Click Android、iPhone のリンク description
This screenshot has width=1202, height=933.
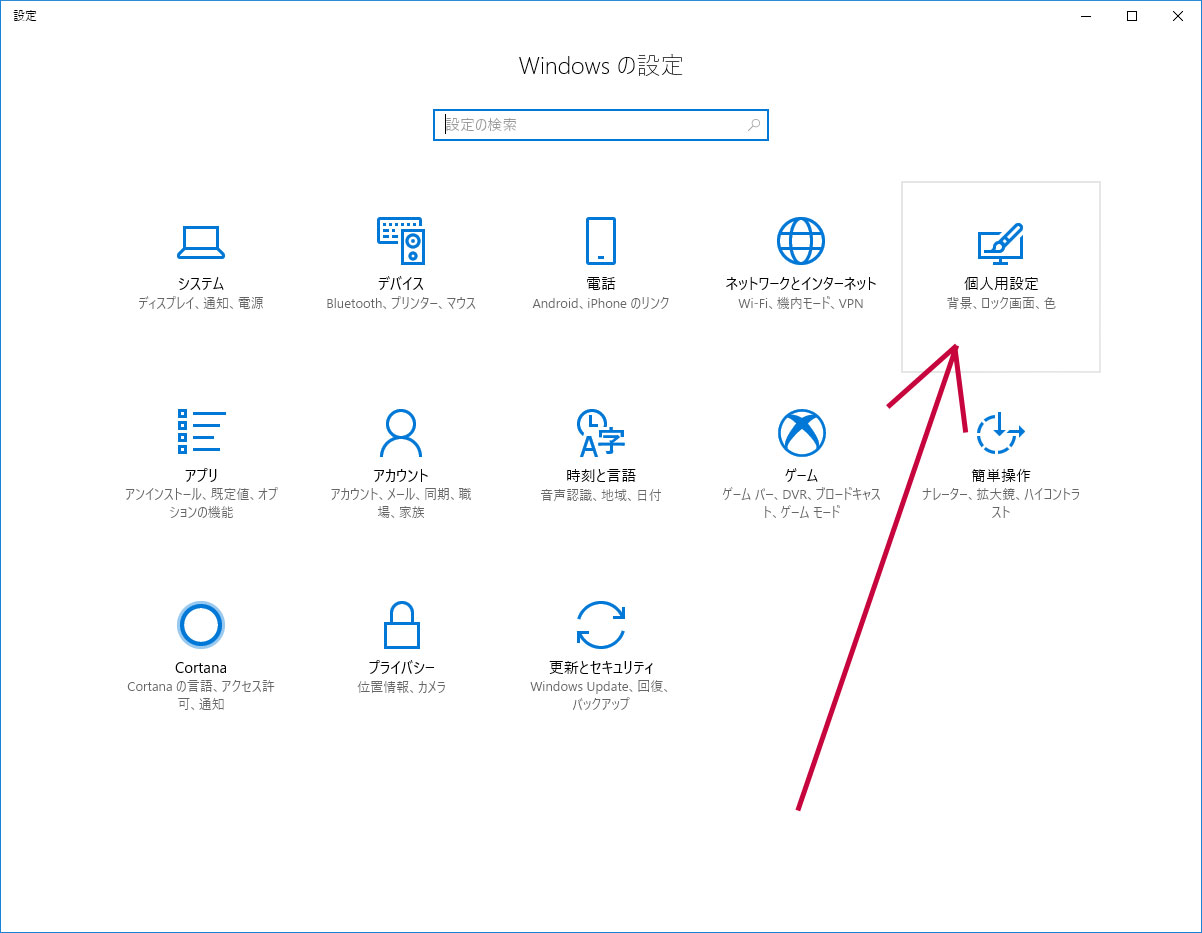tap(601, 303)
